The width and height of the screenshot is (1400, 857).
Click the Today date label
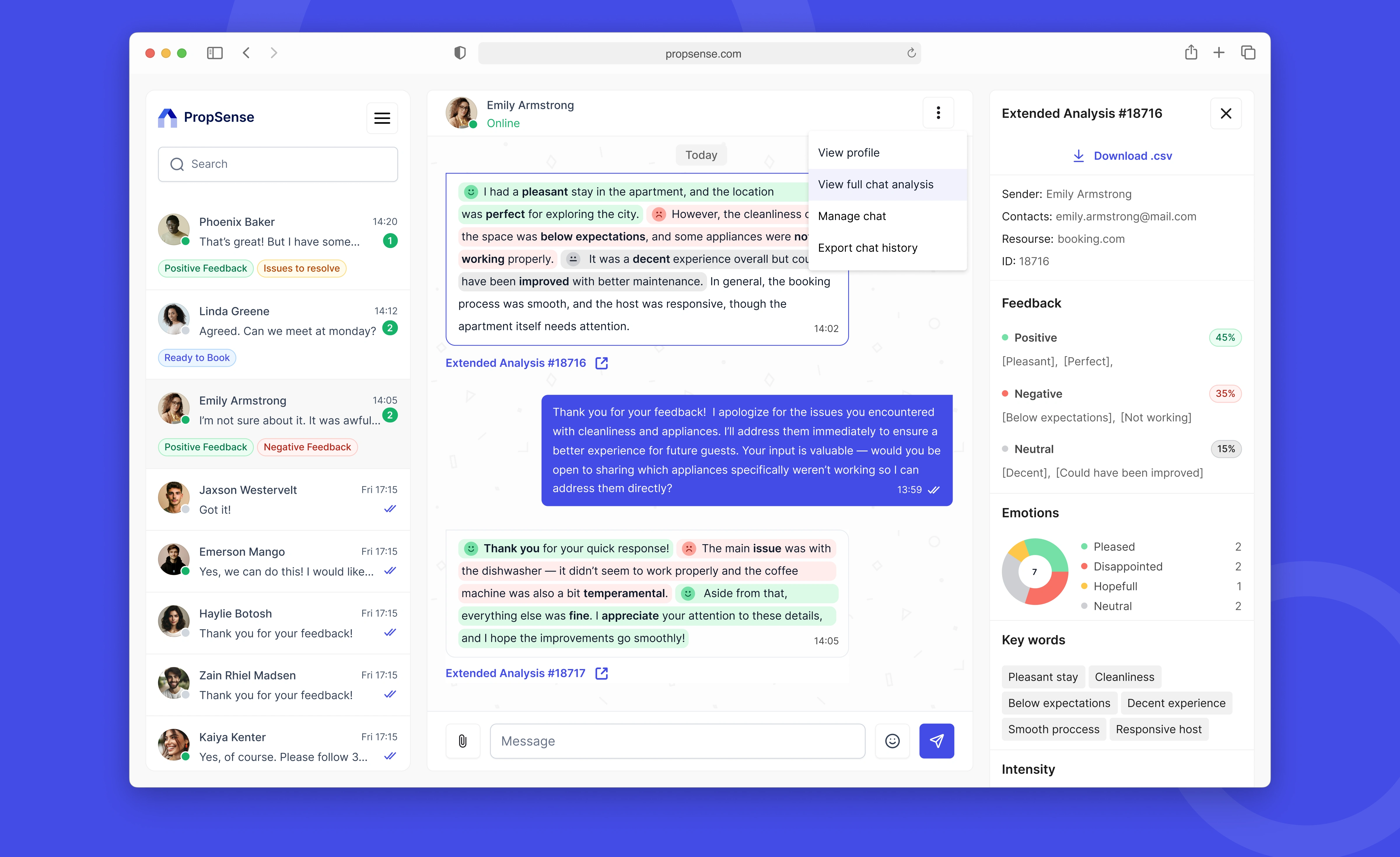coord(701,155)
